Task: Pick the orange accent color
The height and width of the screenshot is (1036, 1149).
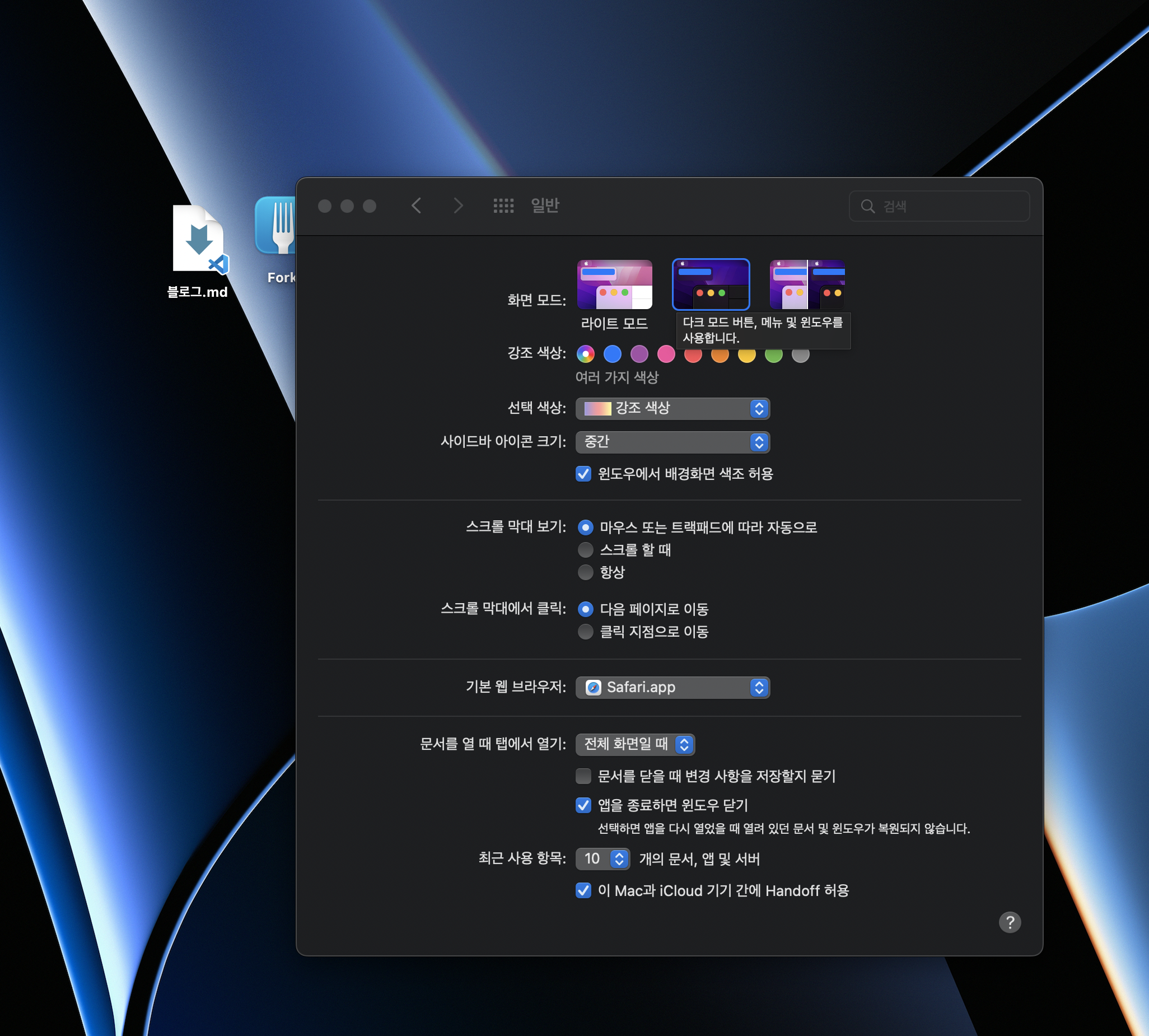Action: [720, 356]
